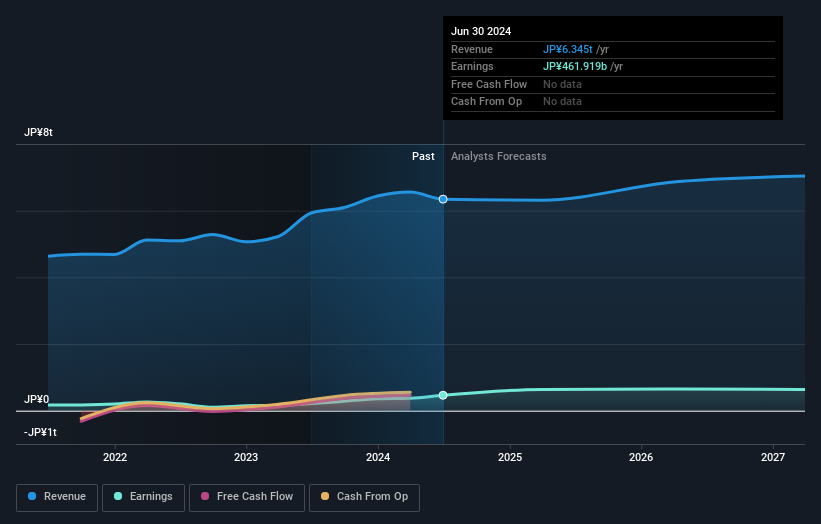The image size is (821, 524).
Task: Toggle the Revenue legend button
Action: [x=57, y=497]
